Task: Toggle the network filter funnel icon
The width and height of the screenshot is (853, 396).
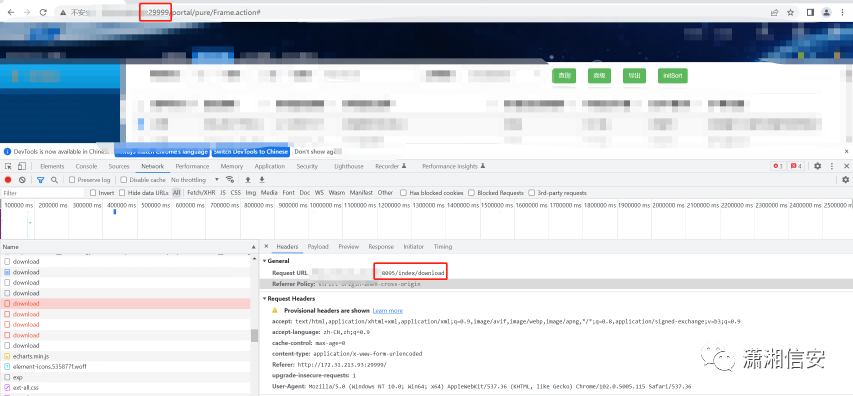Action: click(40, 180)
